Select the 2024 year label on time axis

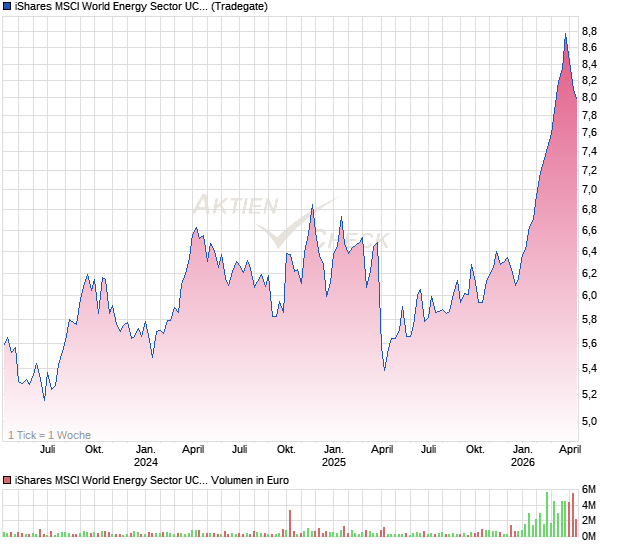point(146,463)
